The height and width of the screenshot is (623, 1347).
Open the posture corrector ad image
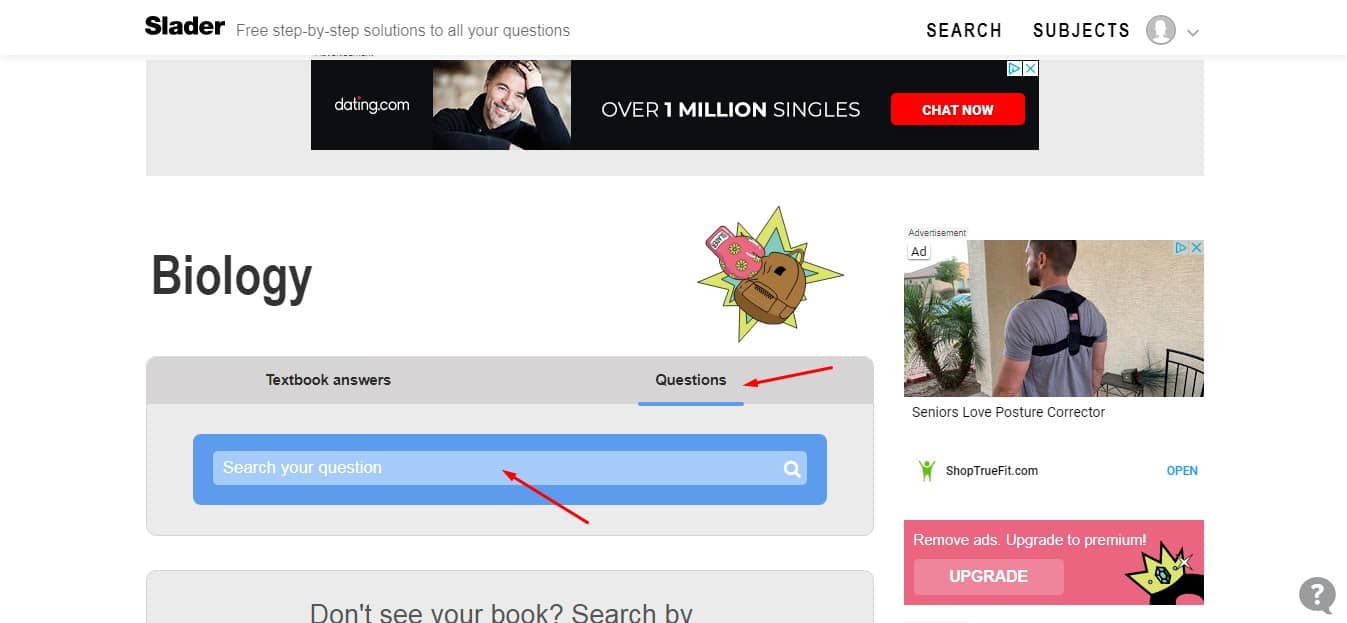click(1054, 318)
